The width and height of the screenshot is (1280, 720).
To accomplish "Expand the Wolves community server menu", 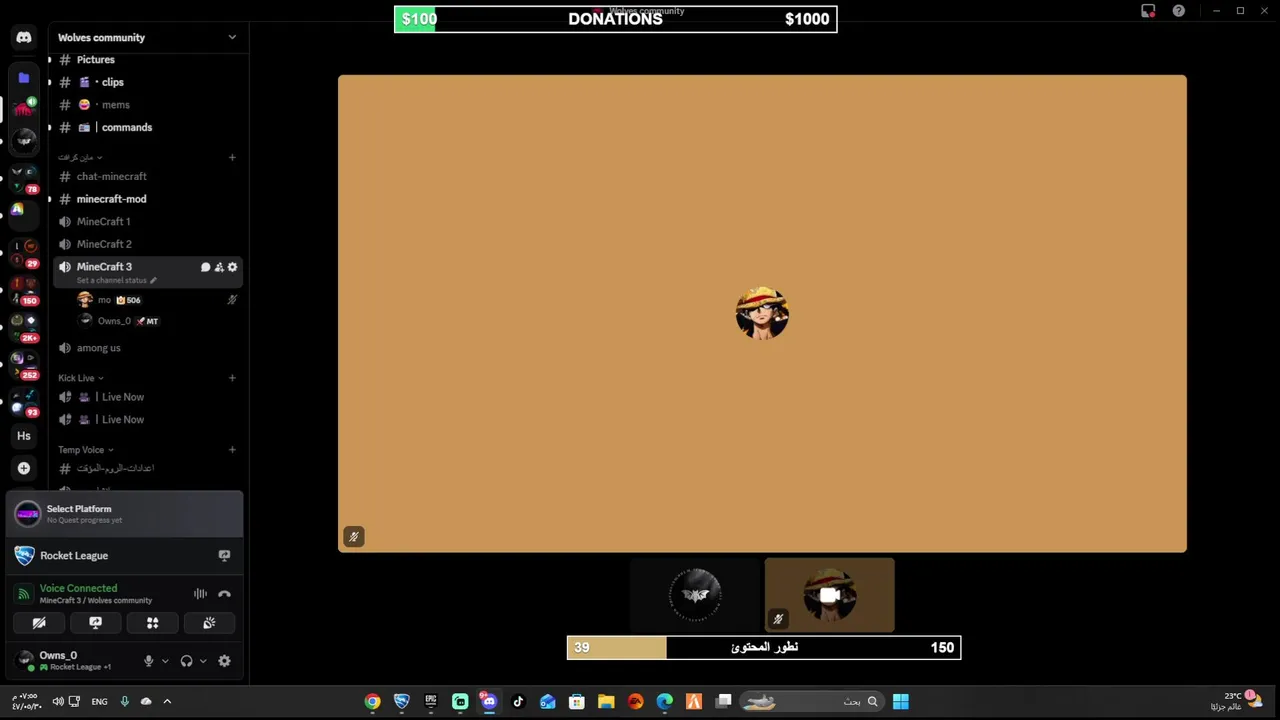I will click(232, 38).
